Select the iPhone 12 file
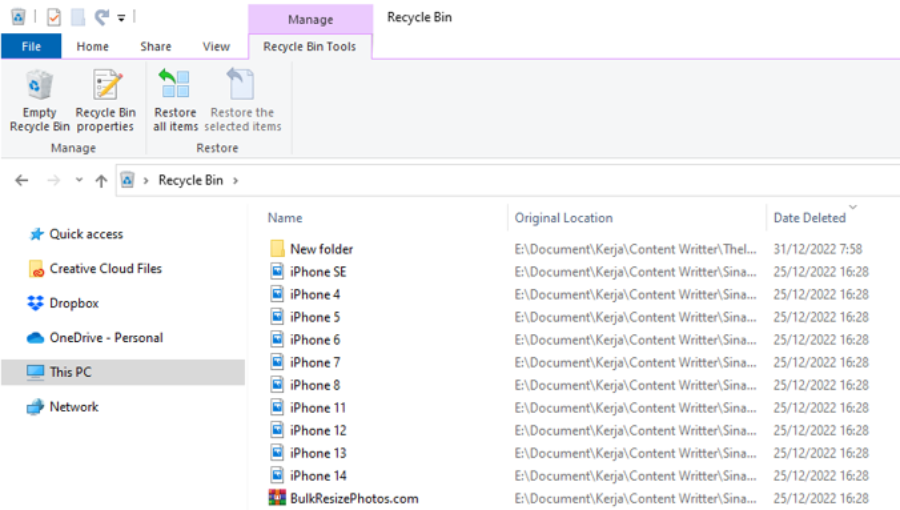 (318, 430)
